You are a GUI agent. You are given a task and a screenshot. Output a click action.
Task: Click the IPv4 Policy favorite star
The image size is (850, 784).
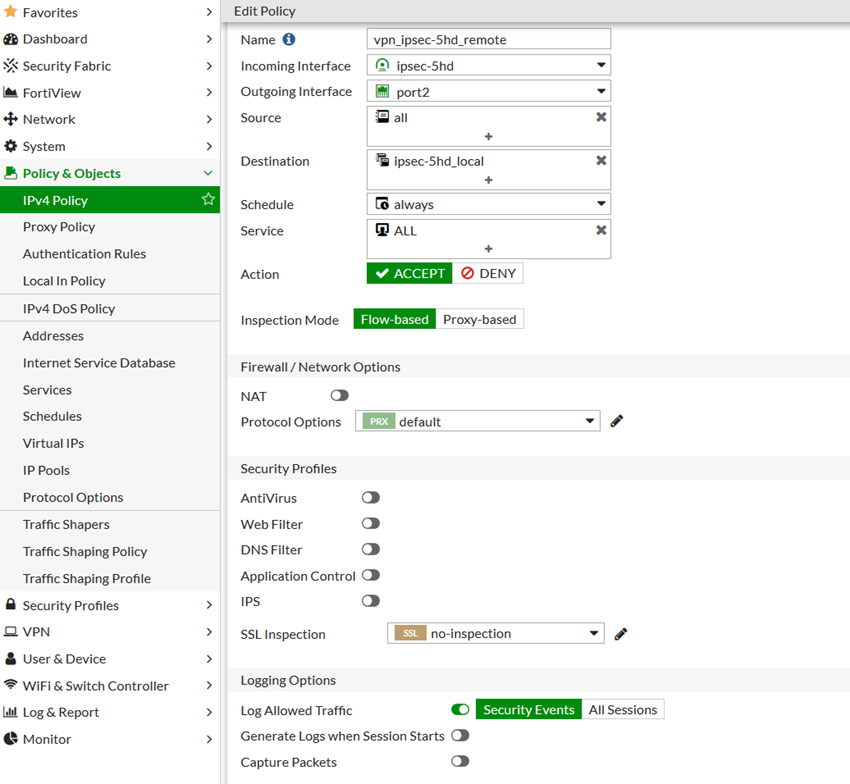click(x=208, y=200)
